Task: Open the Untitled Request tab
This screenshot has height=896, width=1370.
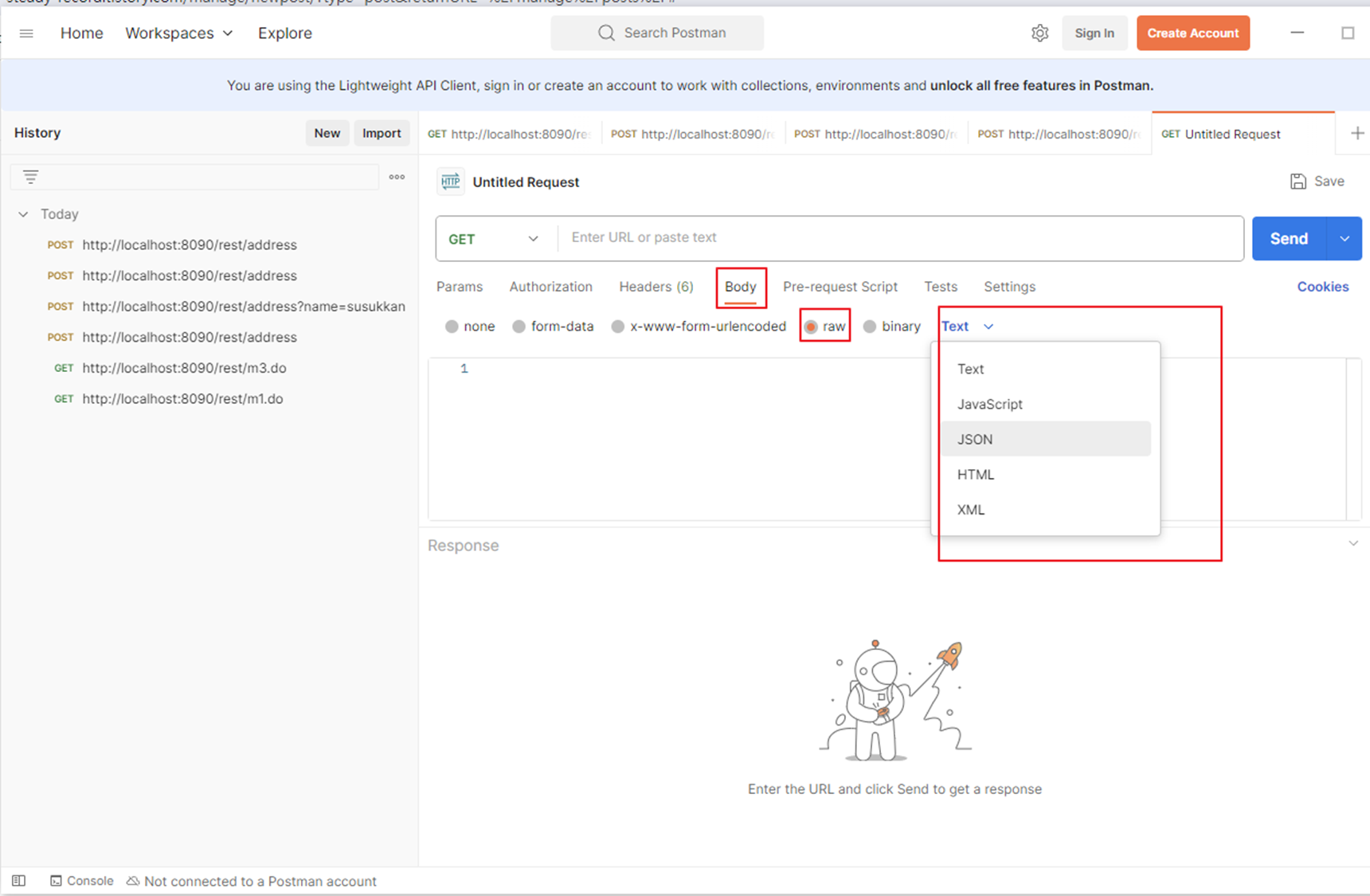Action: (x=1243, y=134)
